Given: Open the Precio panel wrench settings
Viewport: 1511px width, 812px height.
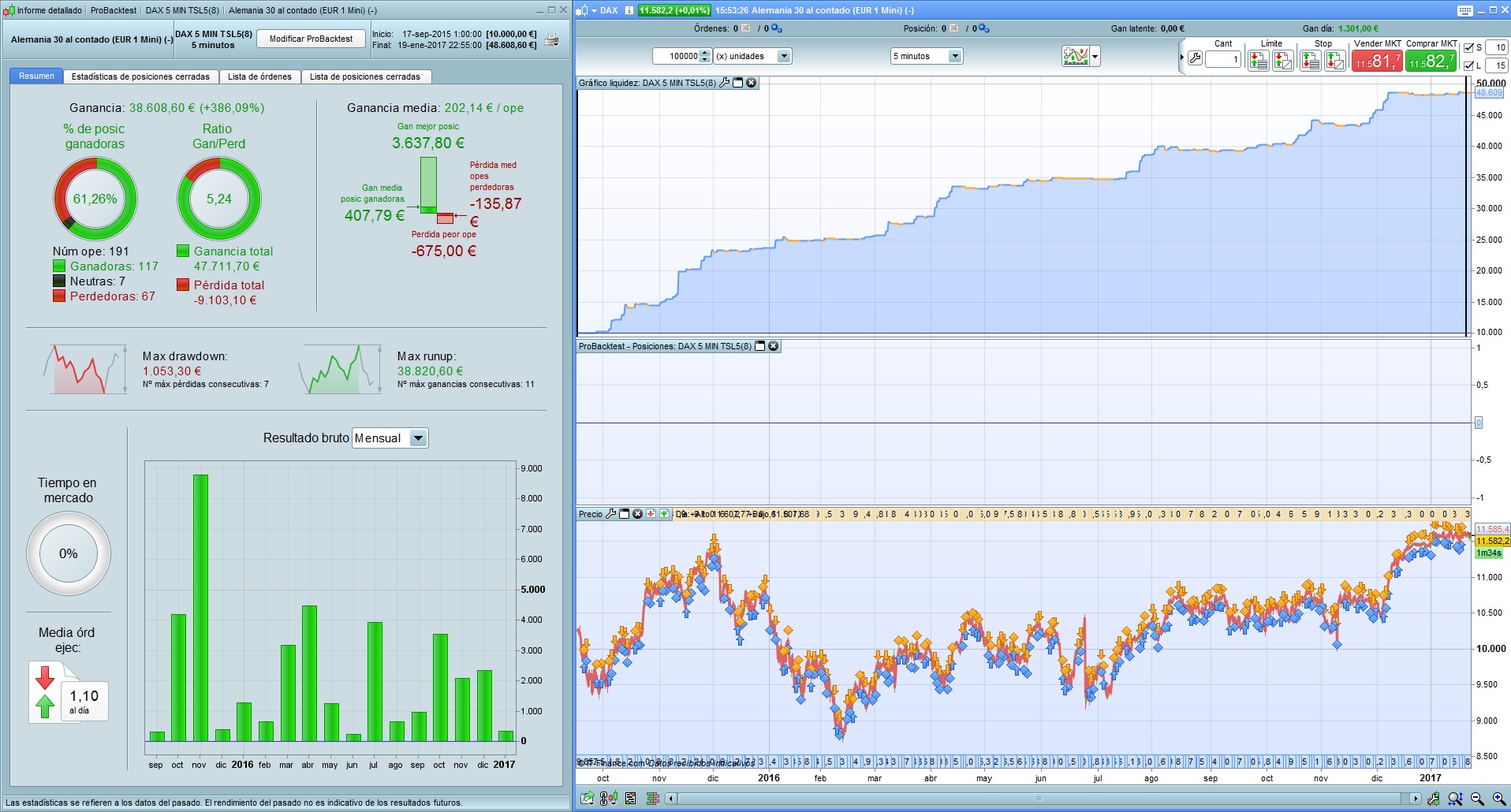Looking at the screenshot, I should click(x=610, y=514).
